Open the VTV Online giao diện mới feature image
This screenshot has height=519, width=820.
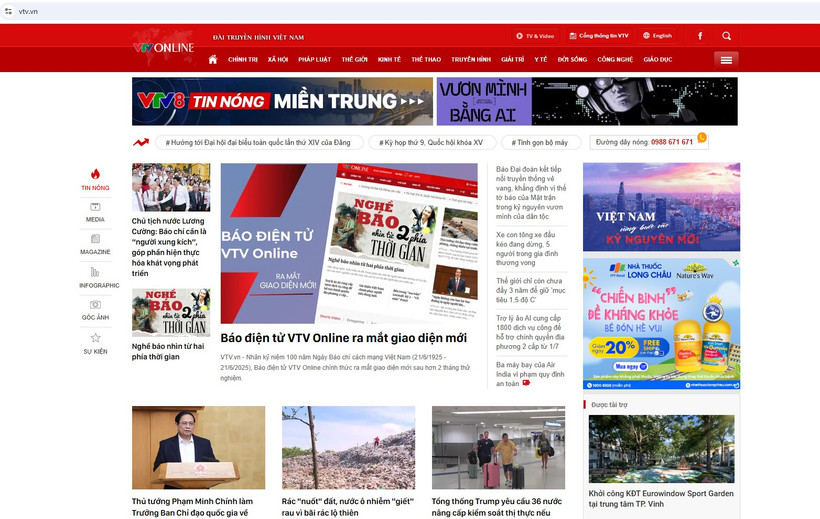coord(349,243)
